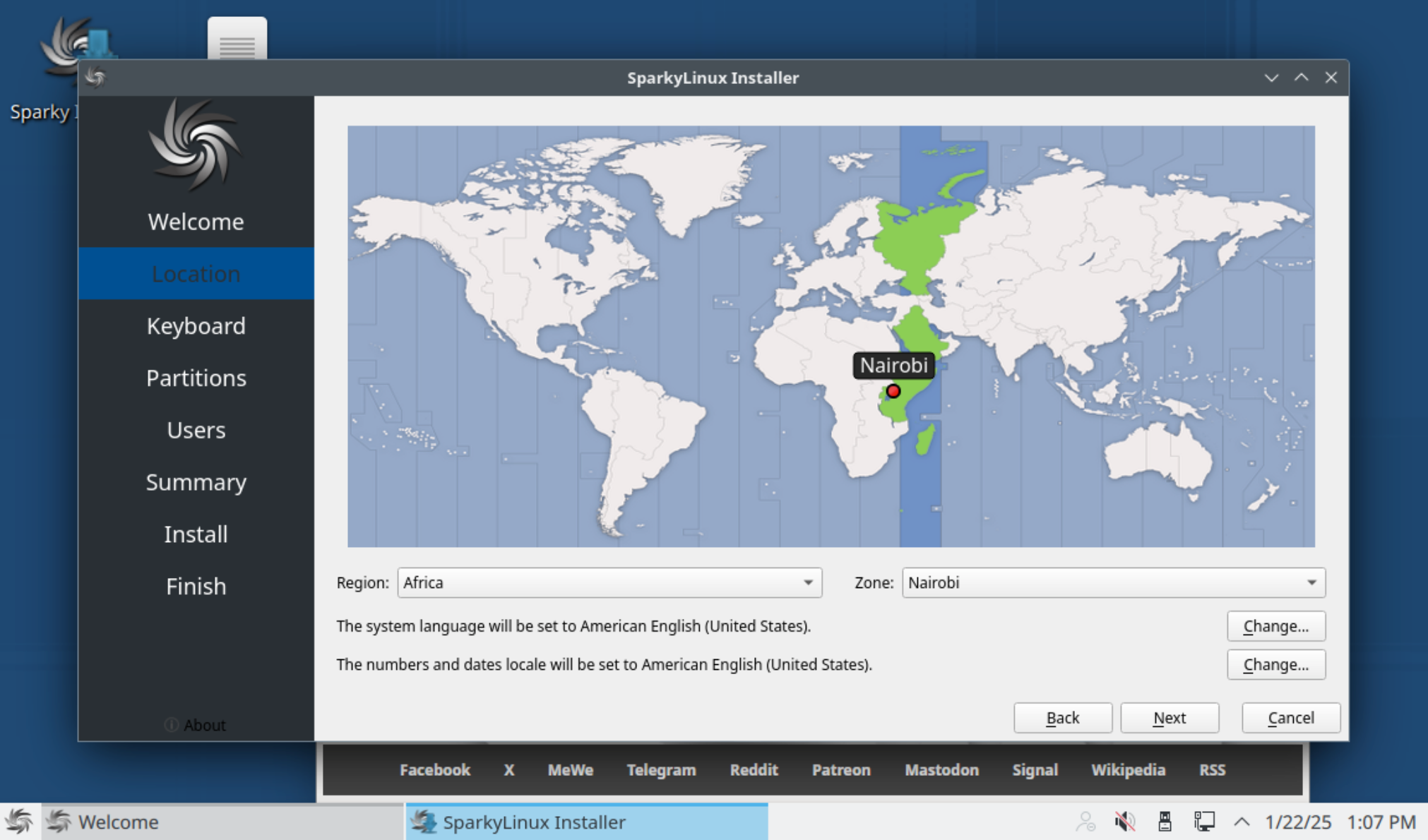Open the Users step in the sidebar
This screenshot has height=840, width=1428.
[196, 430]
